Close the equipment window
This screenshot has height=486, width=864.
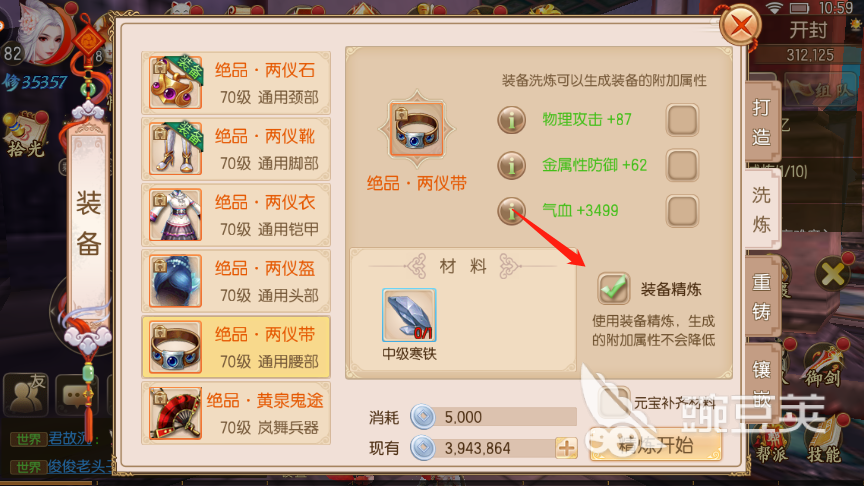(741, 25)
